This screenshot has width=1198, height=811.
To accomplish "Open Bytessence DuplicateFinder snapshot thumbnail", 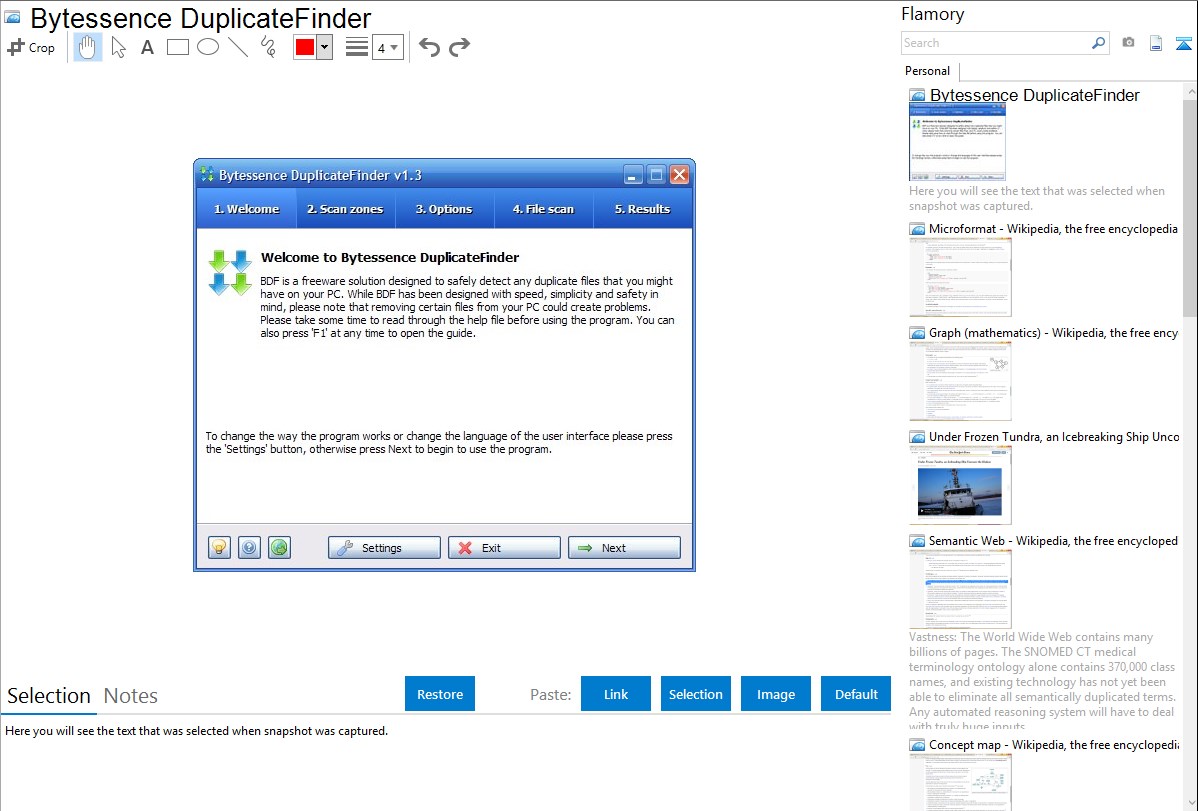I will pos(957,142).
